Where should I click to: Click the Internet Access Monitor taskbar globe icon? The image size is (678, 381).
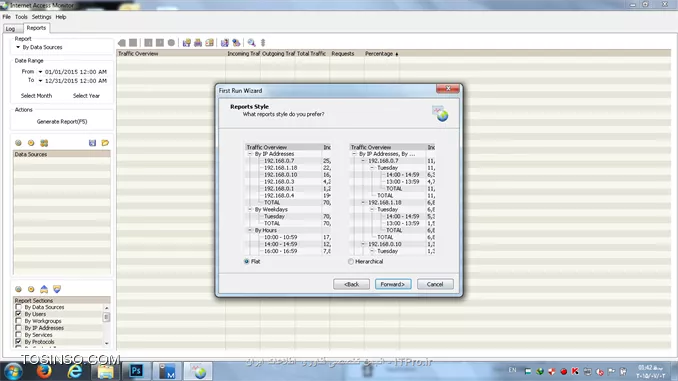198,371
